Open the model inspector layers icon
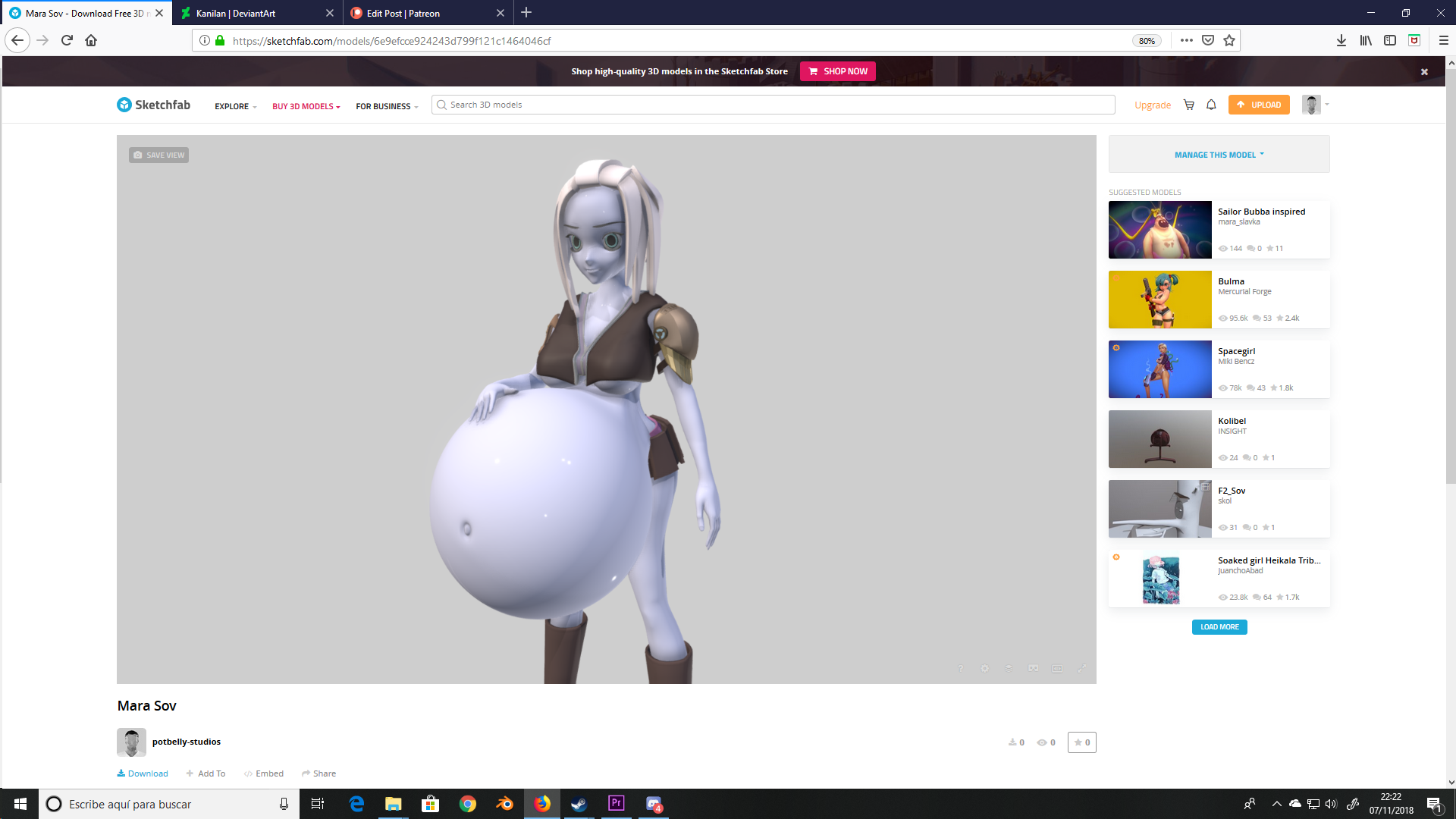This screenshot has width=1456, height=819. click(1009, 668)
